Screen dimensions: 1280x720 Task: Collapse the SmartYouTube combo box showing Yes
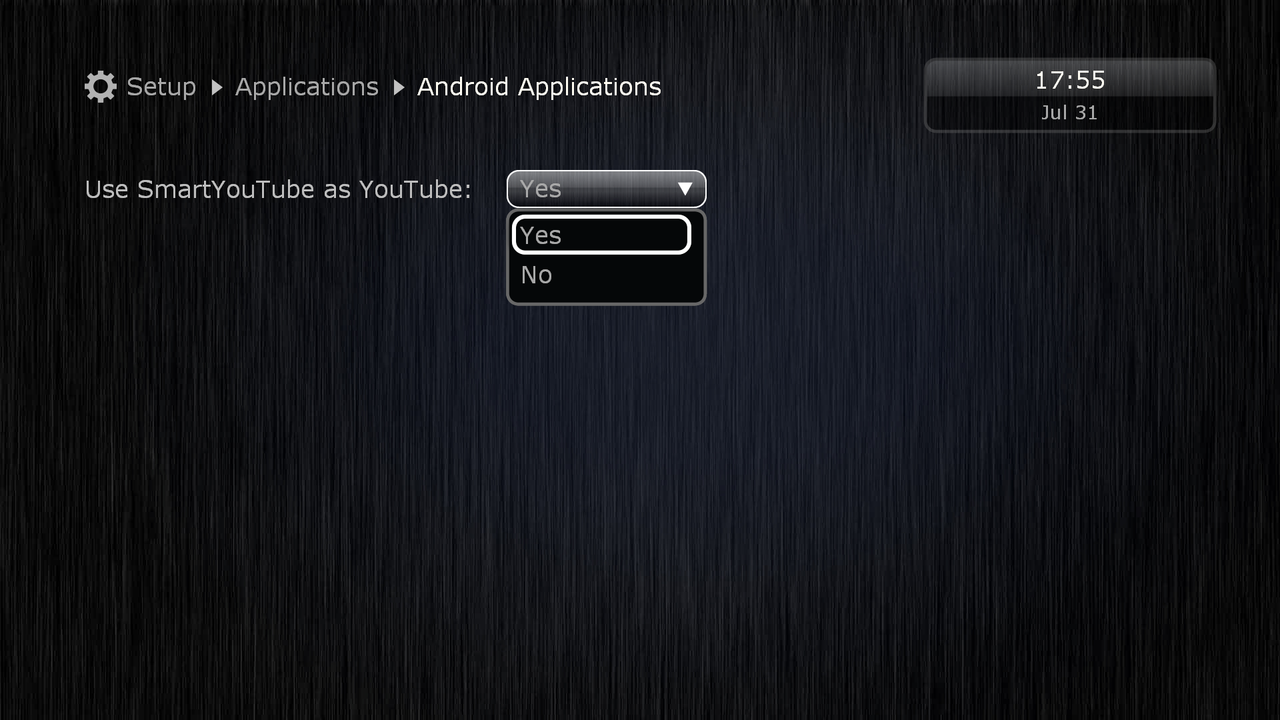606,189
